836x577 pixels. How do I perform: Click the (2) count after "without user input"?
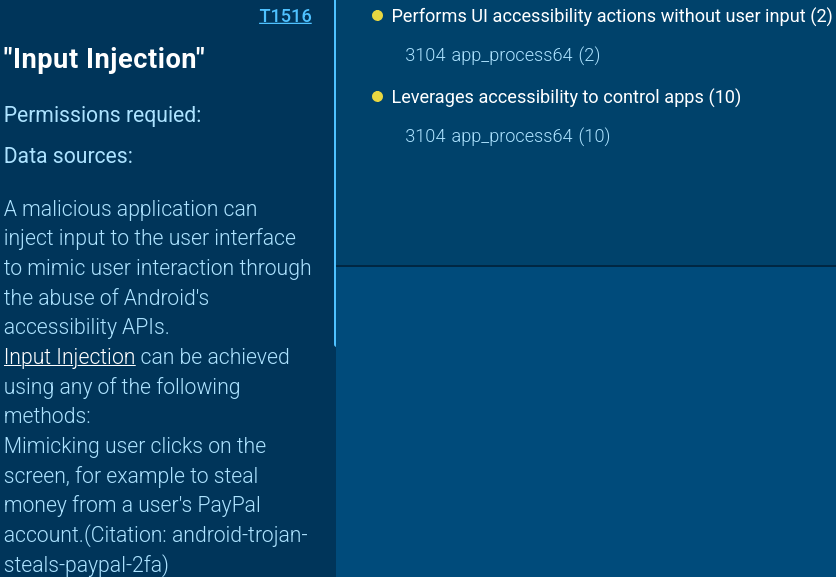822,16
